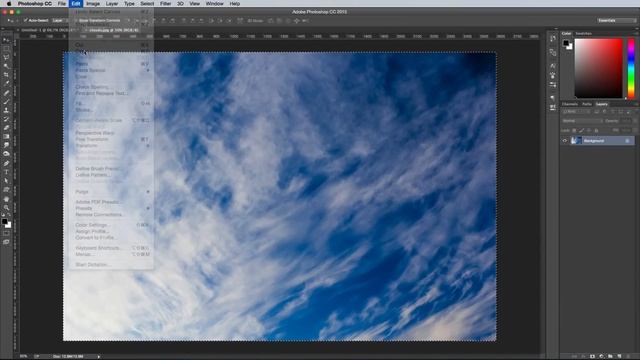This screenshot has width=640, height=360.
Task: Click the hue spectrum slider
Action: (x=631, y=68)
